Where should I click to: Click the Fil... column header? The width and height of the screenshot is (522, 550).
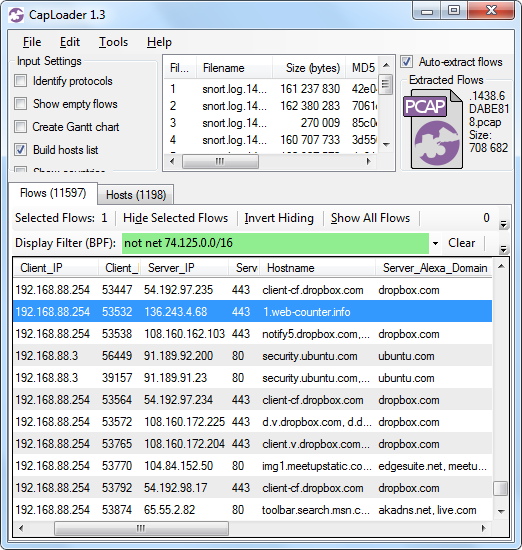(180, 68)
